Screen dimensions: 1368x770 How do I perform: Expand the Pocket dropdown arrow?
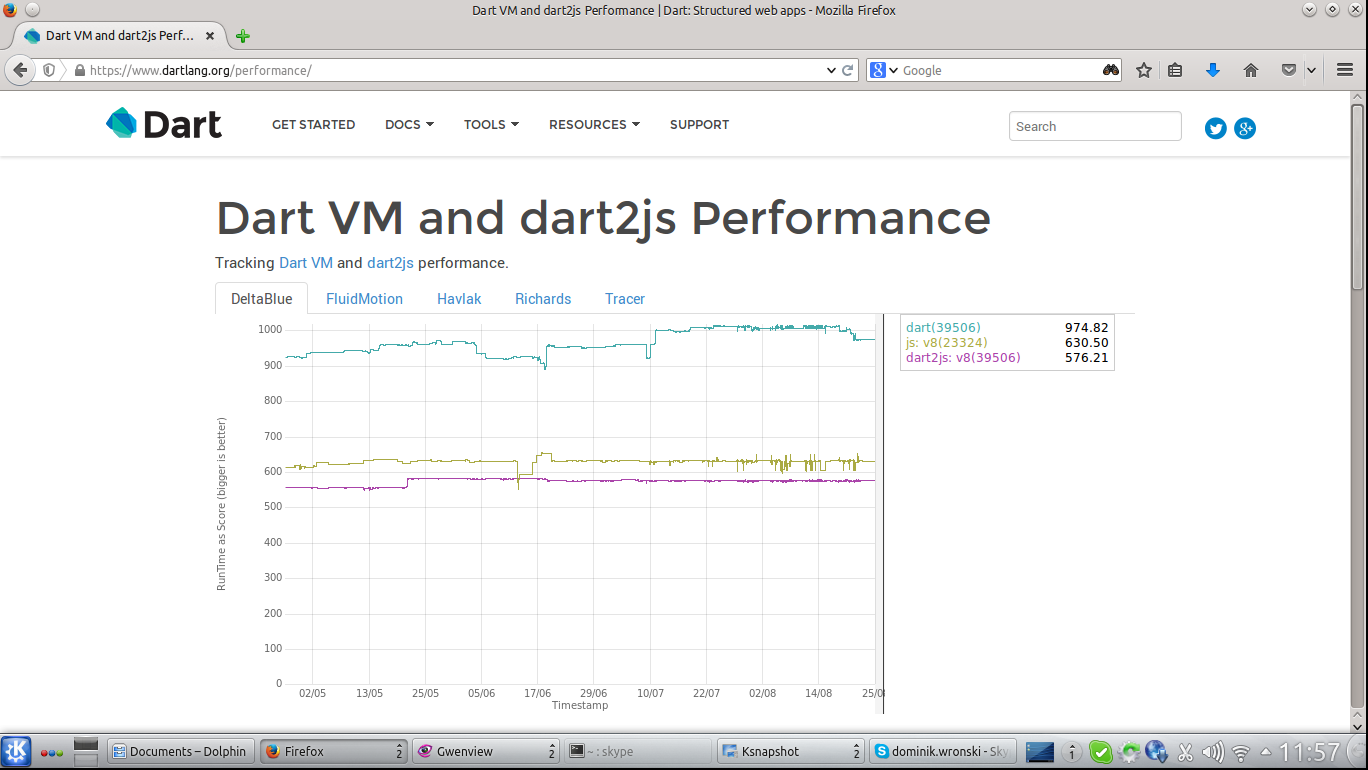coord(1311,71)
